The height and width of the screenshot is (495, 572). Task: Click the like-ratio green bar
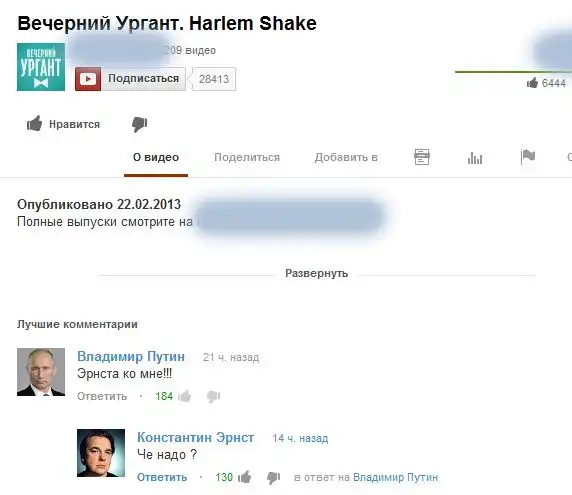point(513,72)
